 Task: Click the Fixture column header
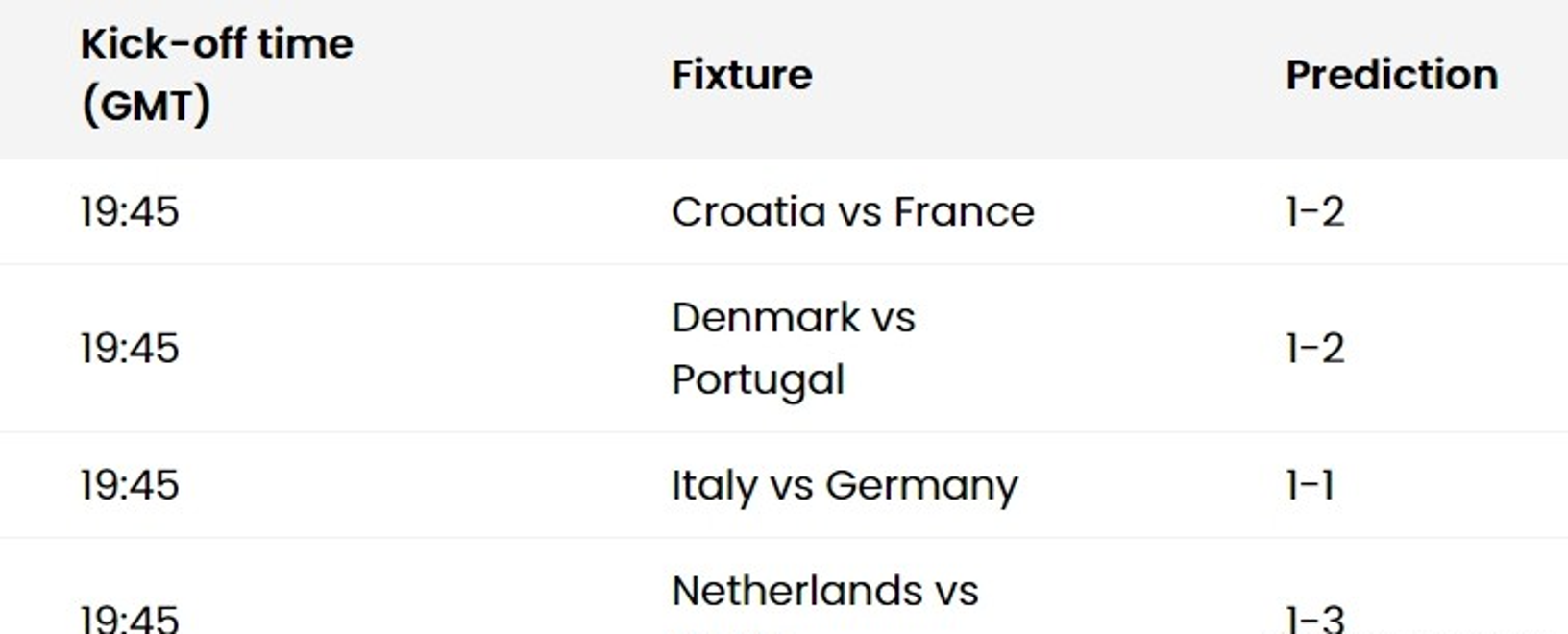click(x=742, y=75)
